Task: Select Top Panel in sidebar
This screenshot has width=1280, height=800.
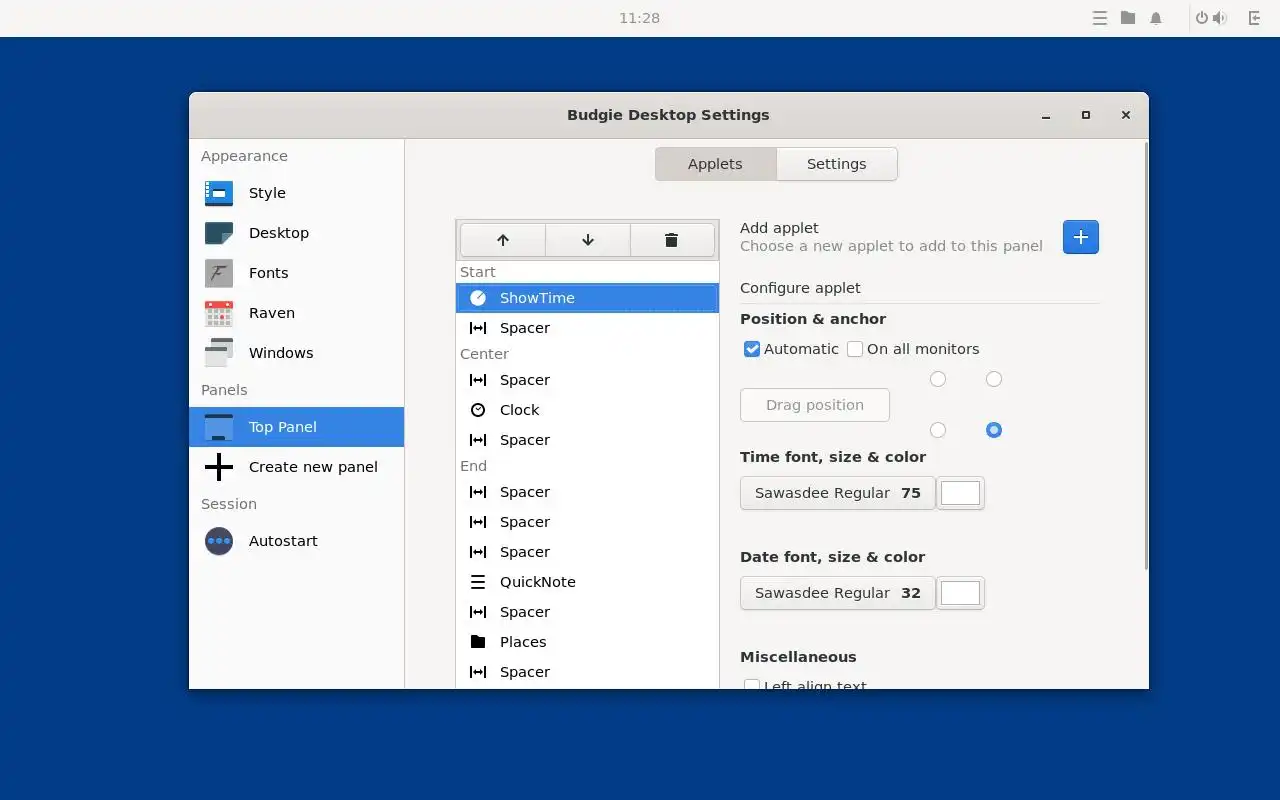Action: coord(296,427)
